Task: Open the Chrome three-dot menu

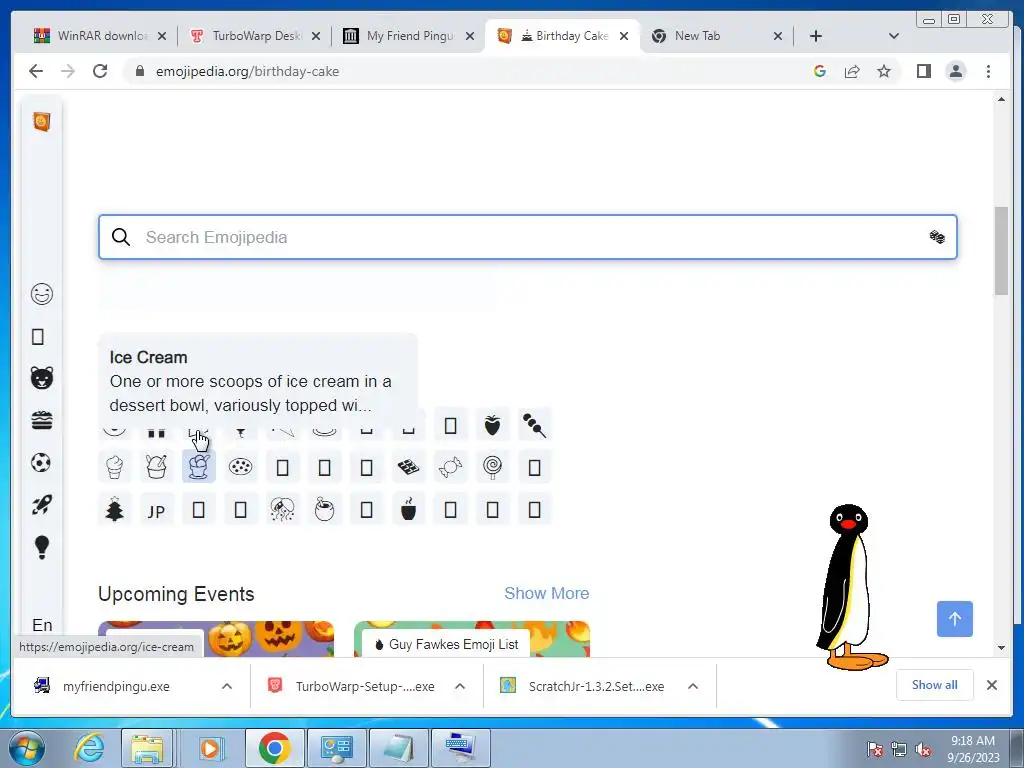Action: click(x=988, y=71)
